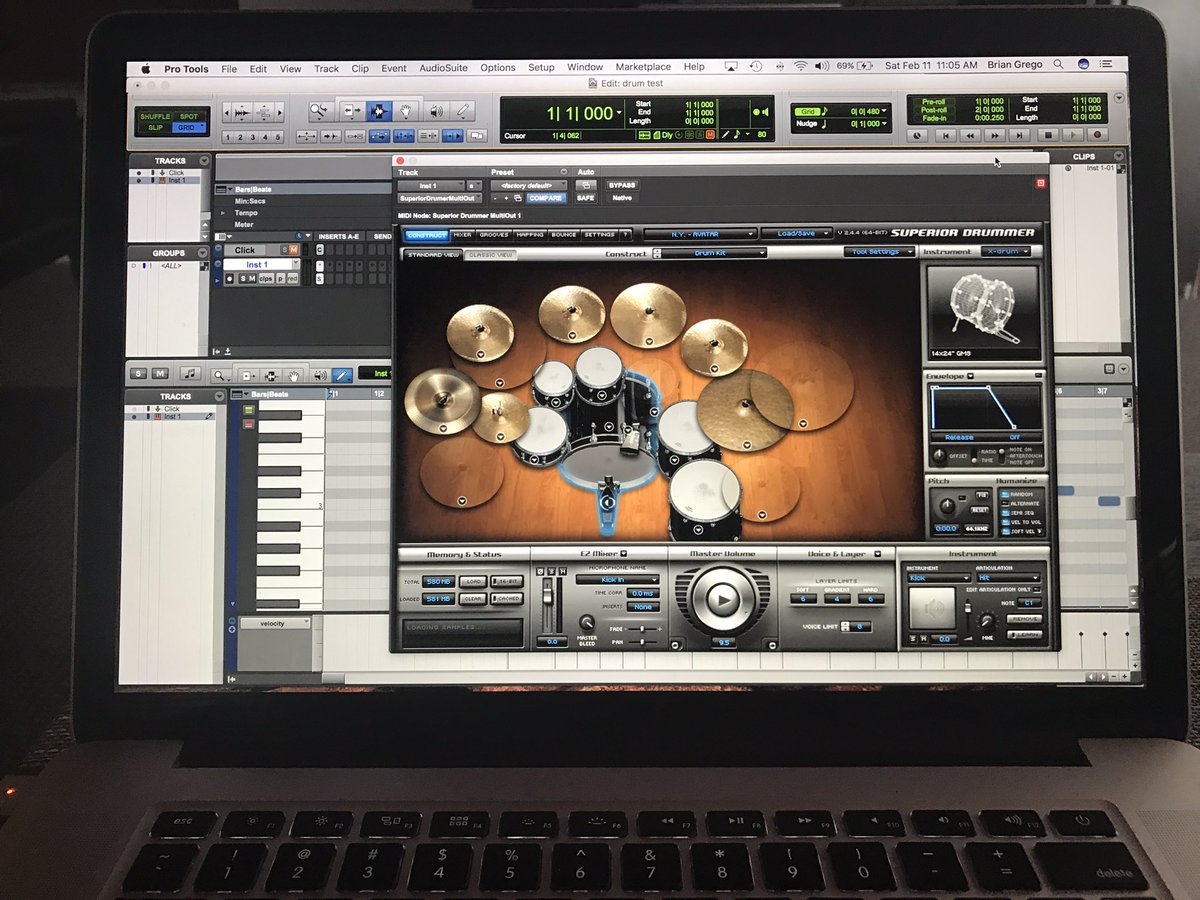Viewport: 1200px width, 900px height.
Task: Mute Inst 1 track with M button
Action: (x=251, y=278)
